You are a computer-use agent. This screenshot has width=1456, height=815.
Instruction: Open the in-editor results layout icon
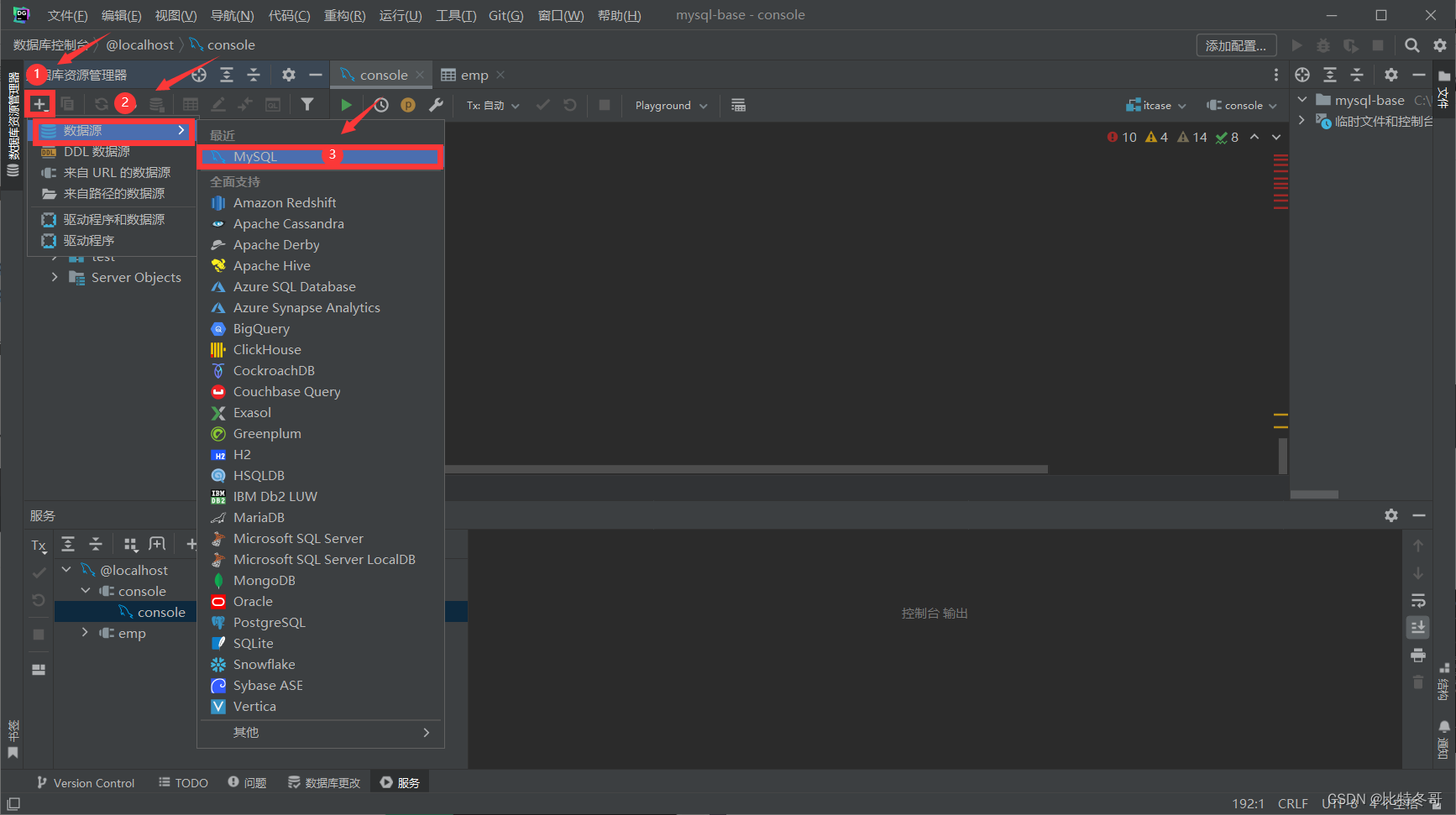pos(738,105)
